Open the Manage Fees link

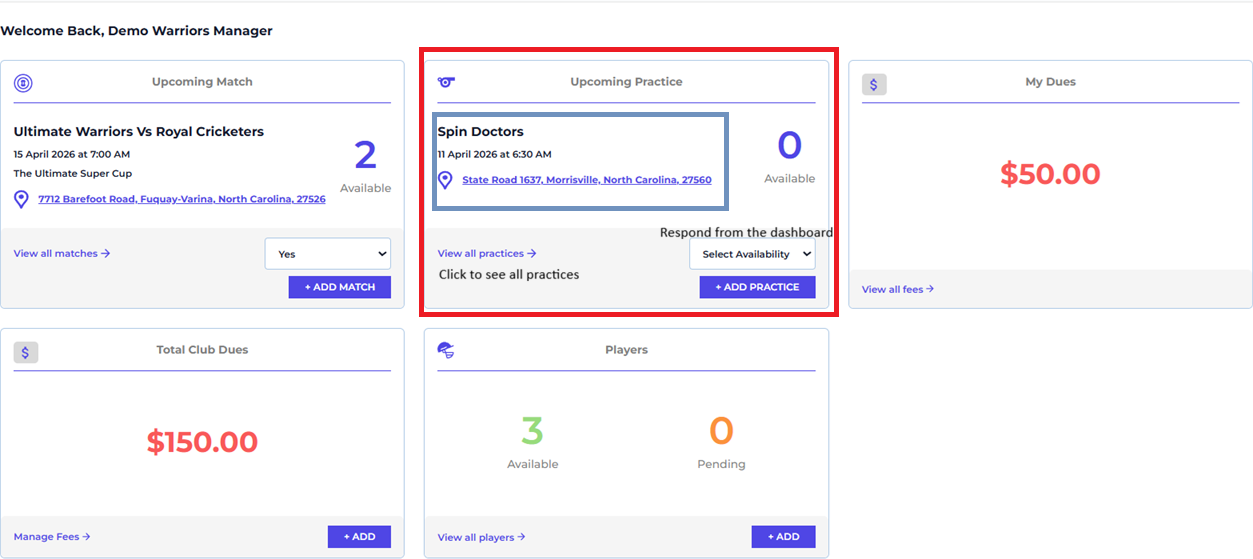coord(52,537)
